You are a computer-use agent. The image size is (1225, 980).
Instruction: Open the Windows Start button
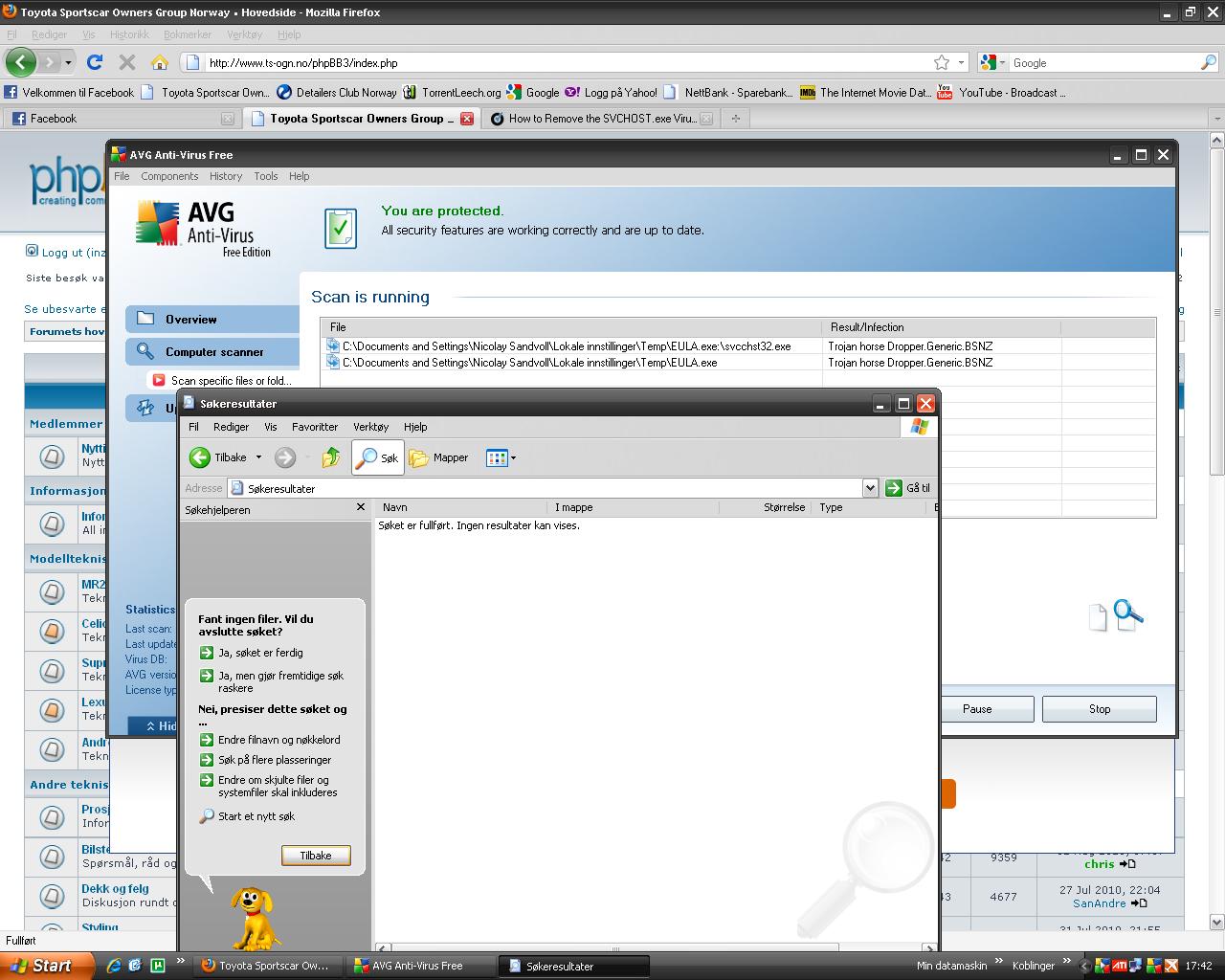pos(43,966)
